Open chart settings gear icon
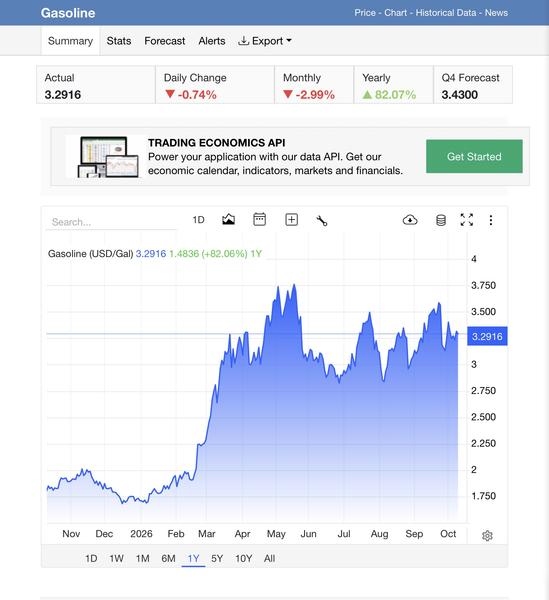549x600 pixels. (x=487, y=535)
